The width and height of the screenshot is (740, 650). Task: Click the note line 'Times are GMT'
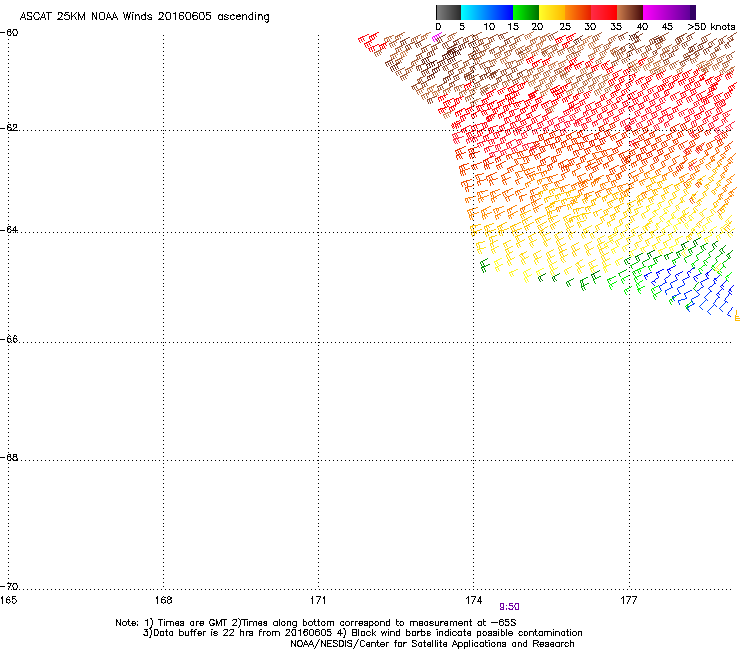click(193, 623)
